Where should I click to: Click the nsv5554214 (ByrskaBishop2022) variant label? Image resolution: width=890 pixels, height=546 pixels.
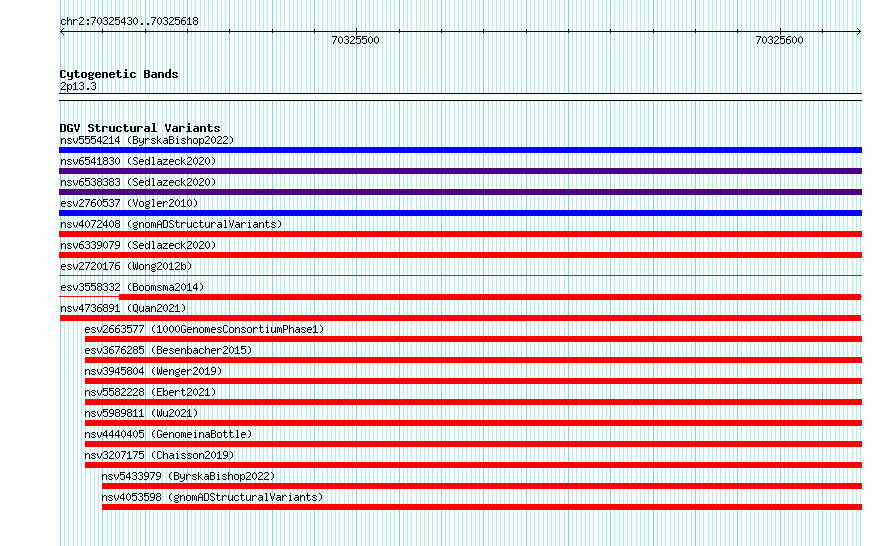[147, 140]
